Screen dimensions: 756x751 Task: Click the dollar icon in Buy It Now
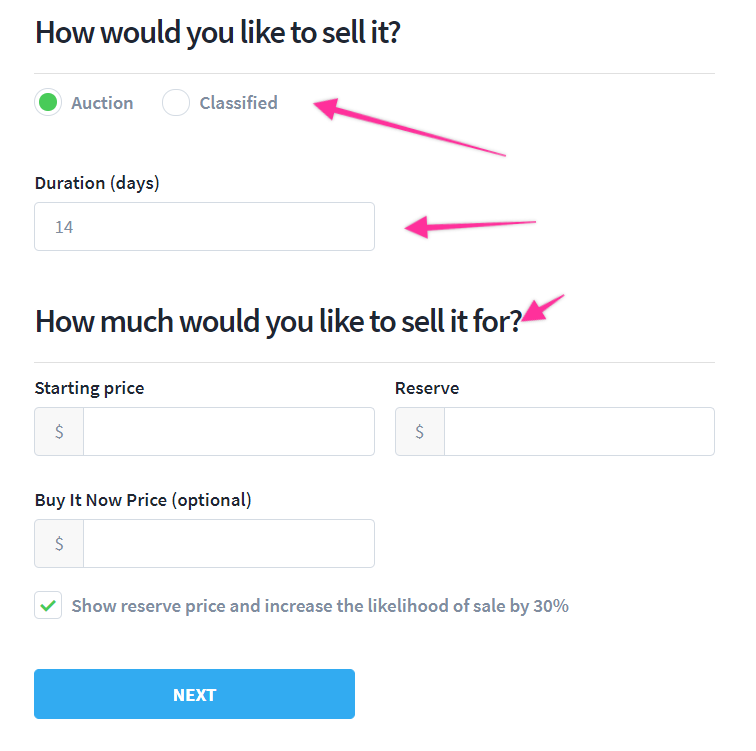tap(59, 544)
